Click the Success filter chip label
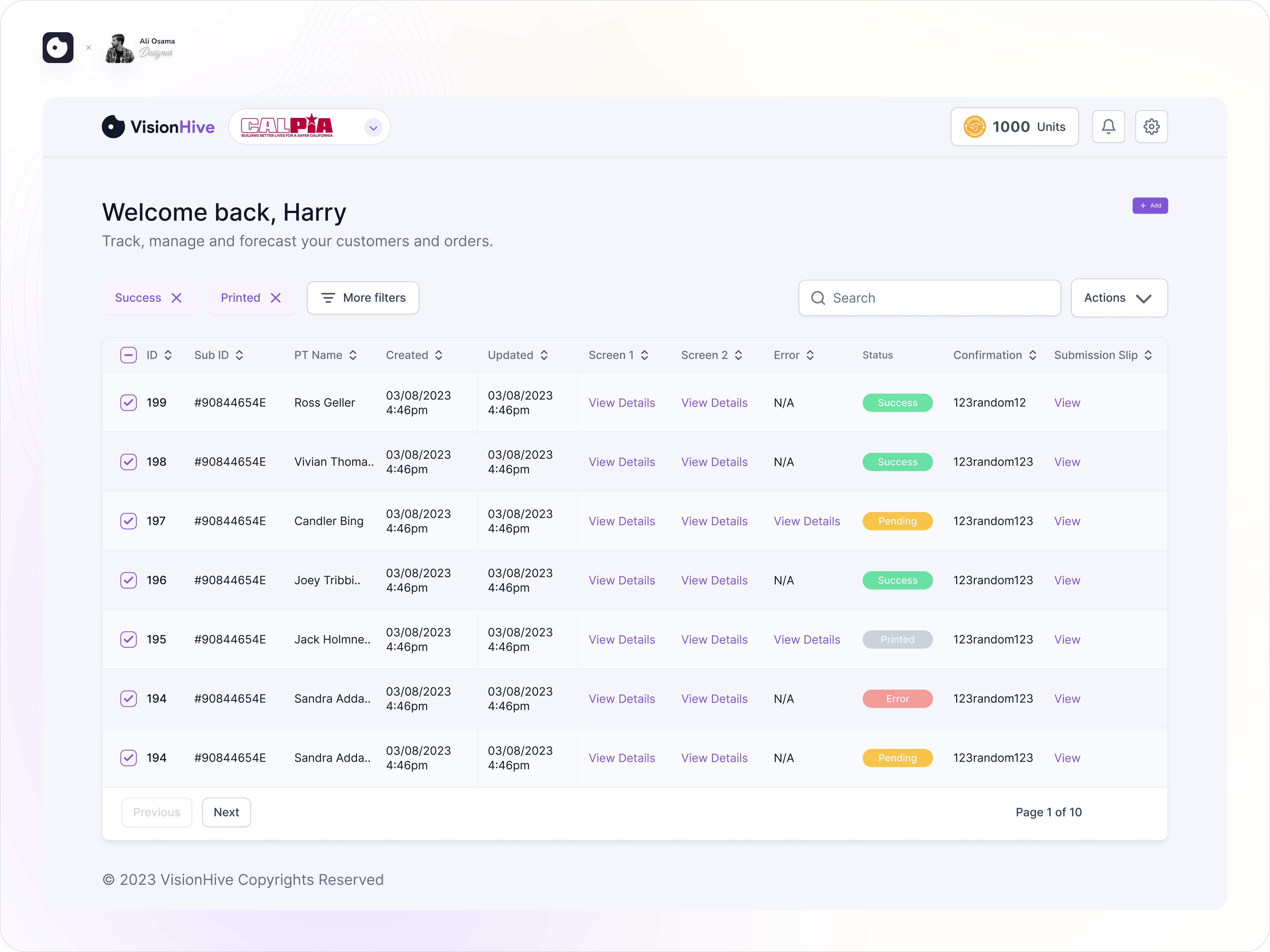Viewport: 1270px width, 952px height. coord(138,298)
